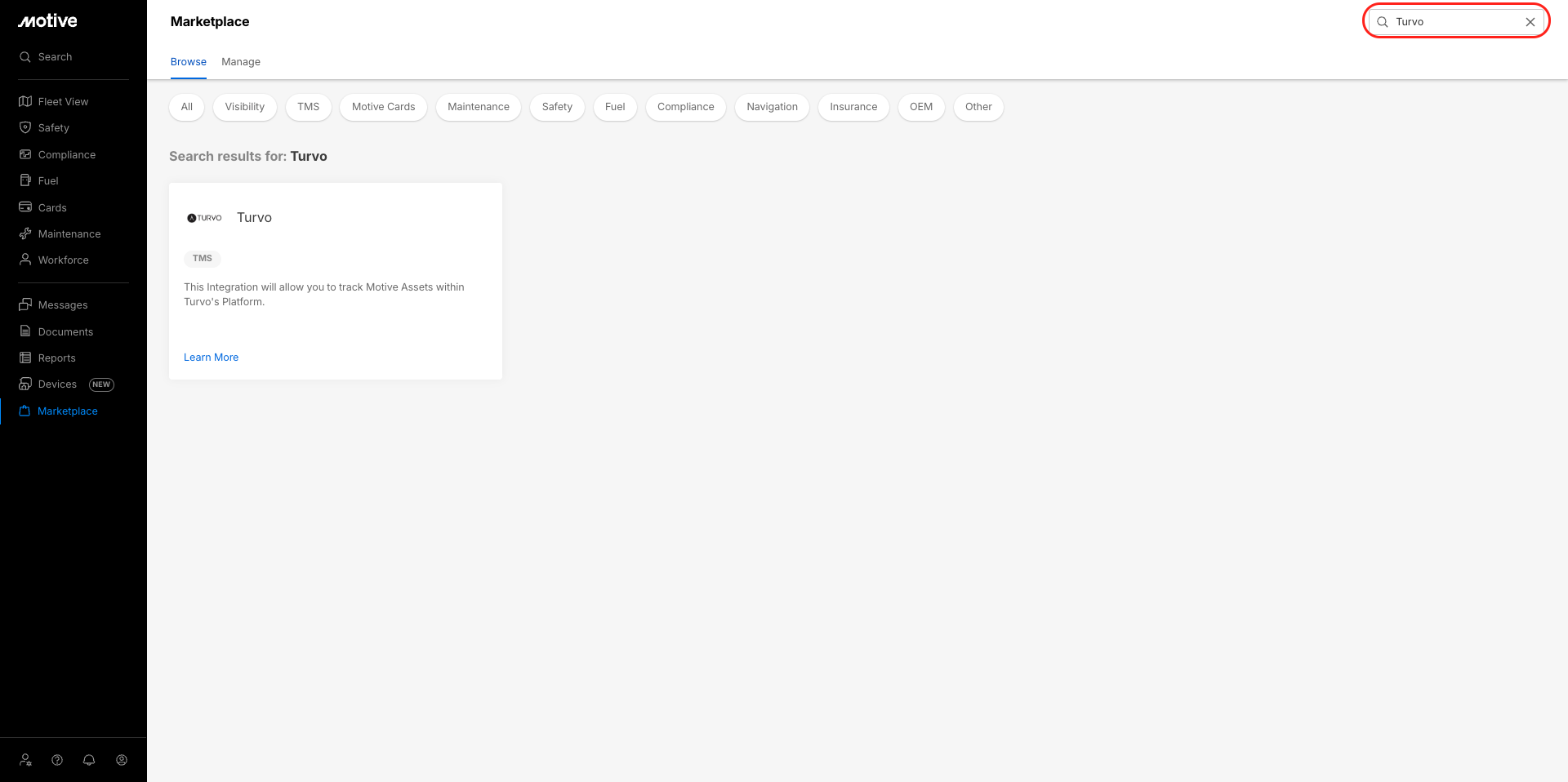Click the Turvo logo on the result card

(x=204, y=218)
